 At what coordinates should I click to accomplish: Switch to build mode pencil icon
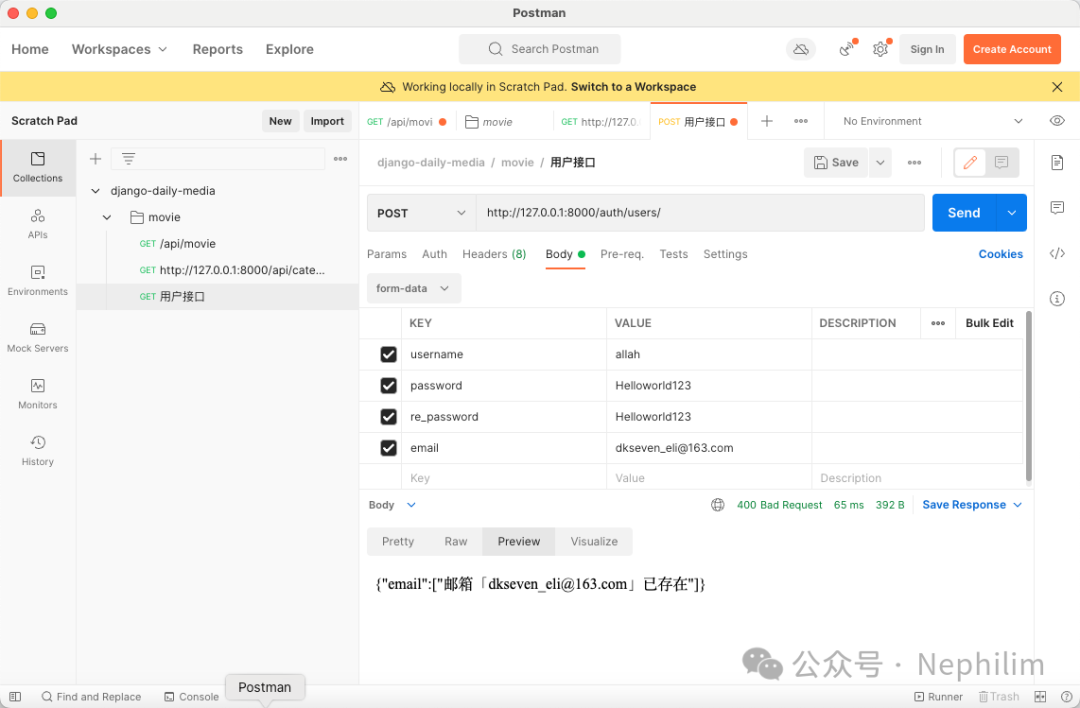click(x=970, y=163)
